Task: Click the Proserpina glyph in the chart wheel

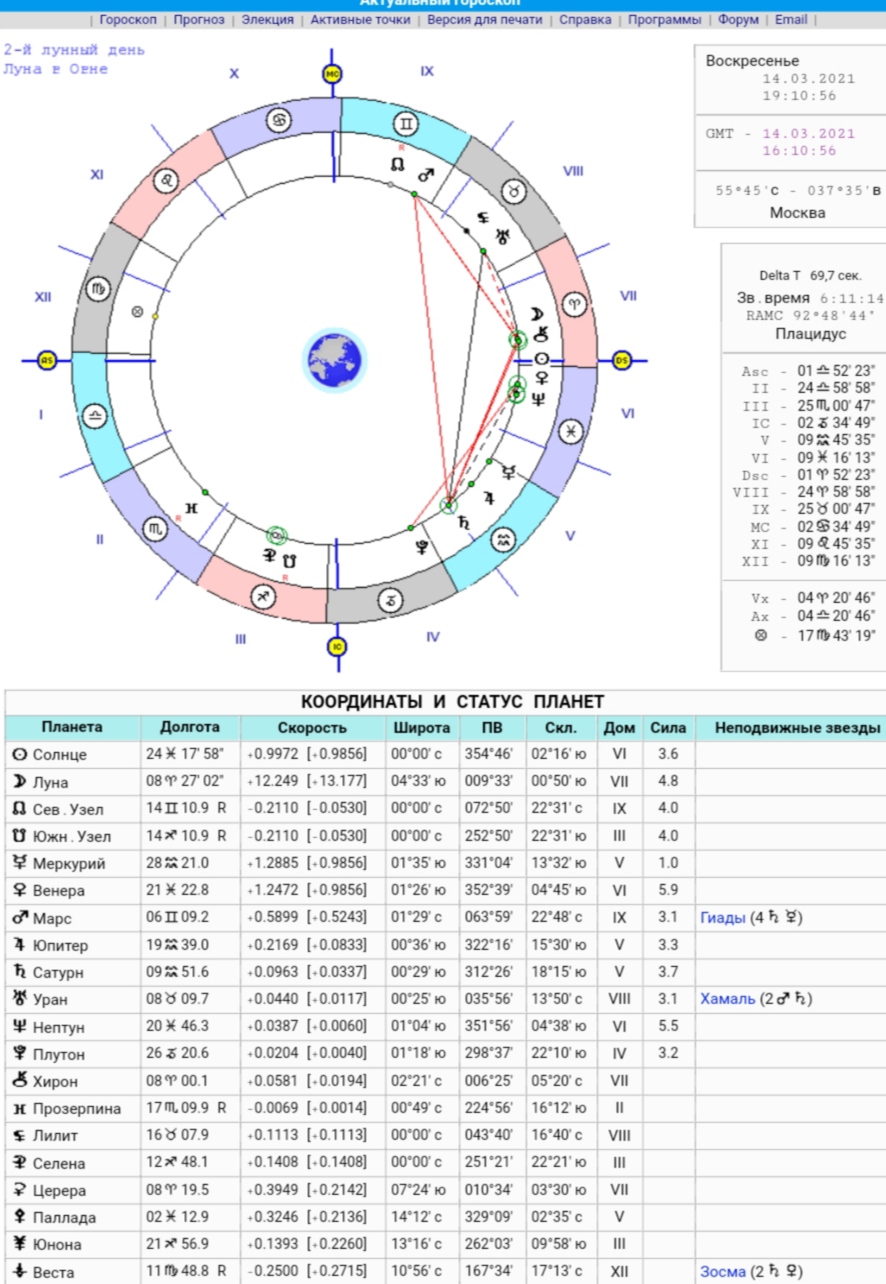Action: 190,508
